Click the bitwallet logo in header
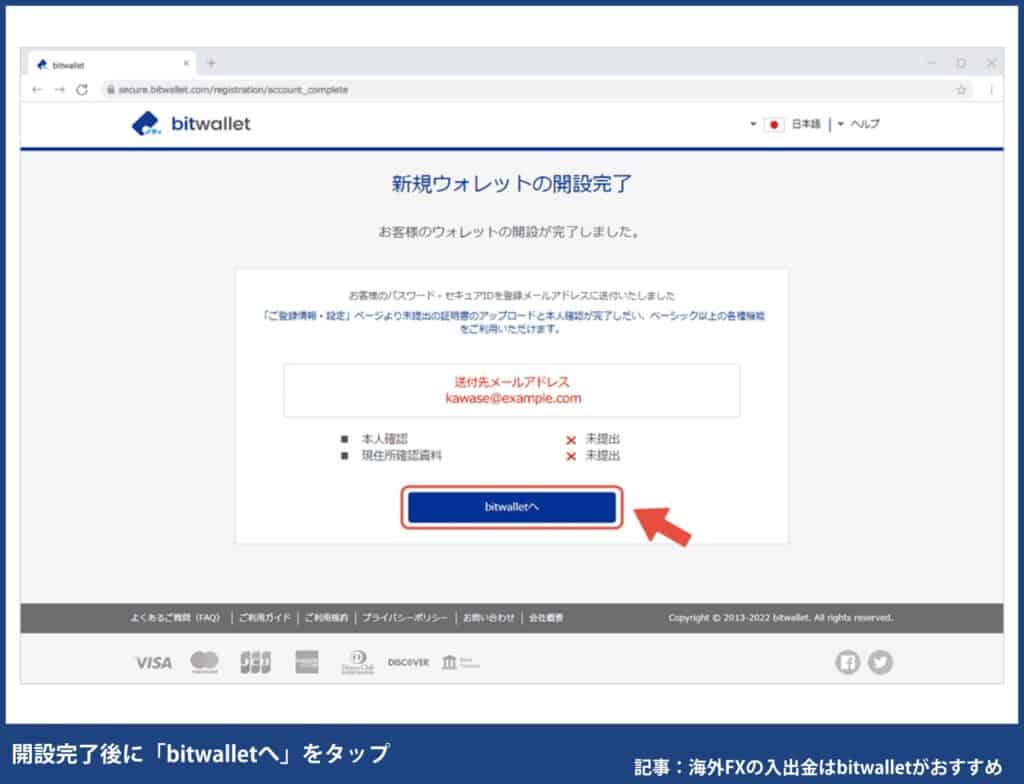 [191, 123]
